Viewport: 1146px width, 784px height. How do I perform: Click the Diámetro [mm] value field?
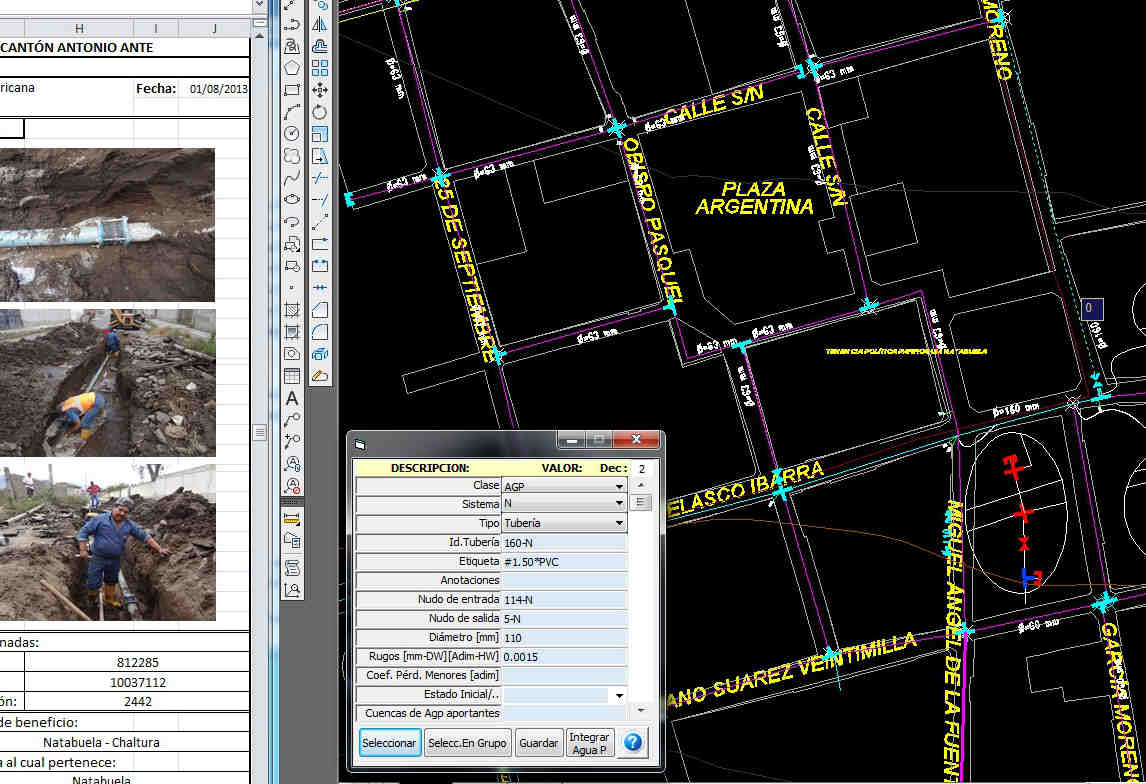565,637
